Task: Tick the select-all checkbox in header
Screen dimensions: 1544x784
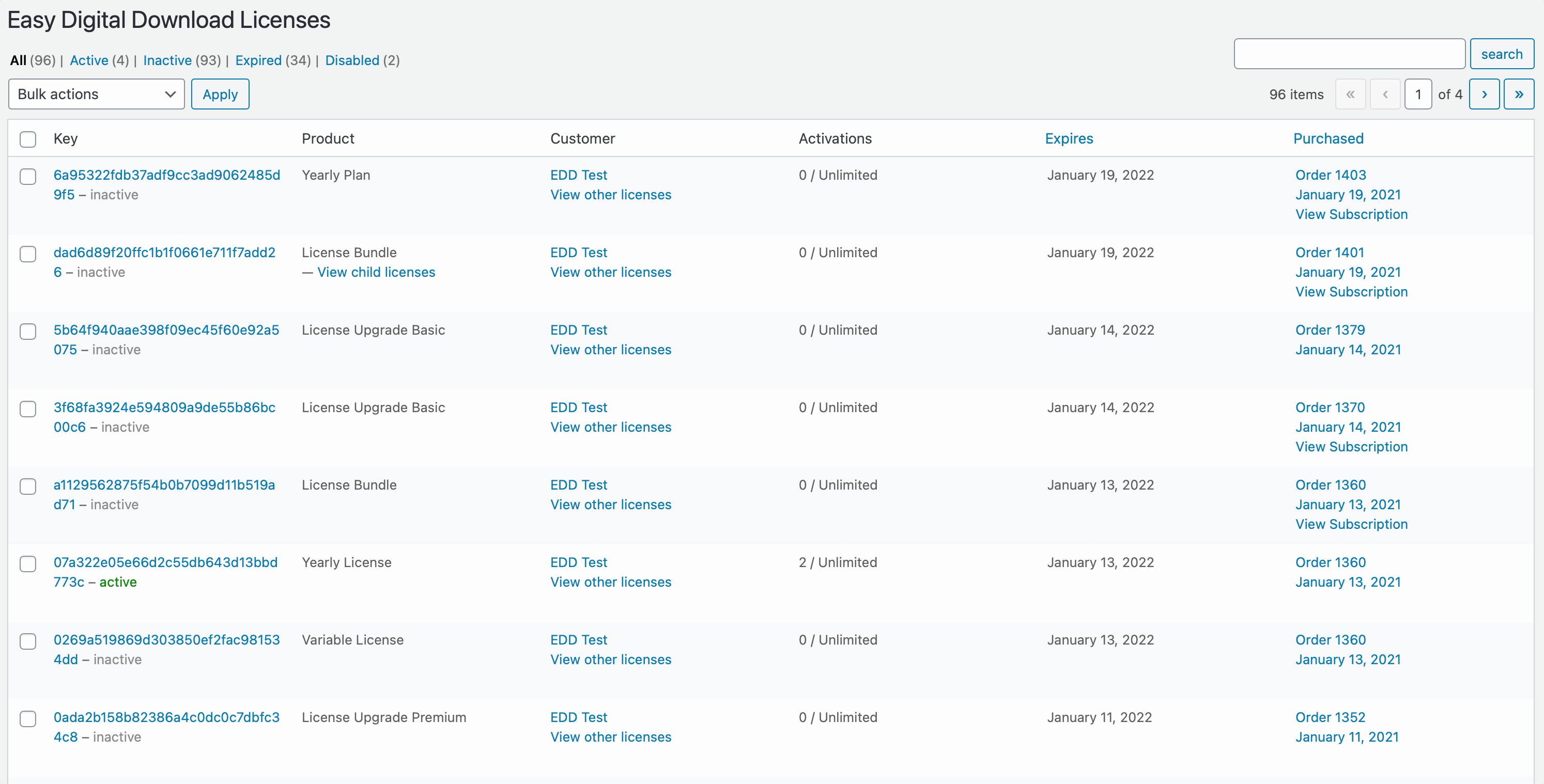Action: click(27, 139)
